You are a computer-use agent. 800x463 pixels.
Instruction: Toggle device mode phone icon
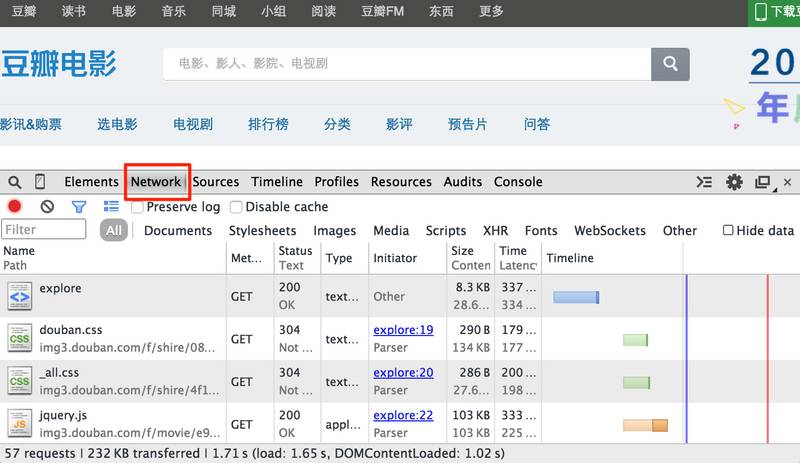[x=40, y=182]
